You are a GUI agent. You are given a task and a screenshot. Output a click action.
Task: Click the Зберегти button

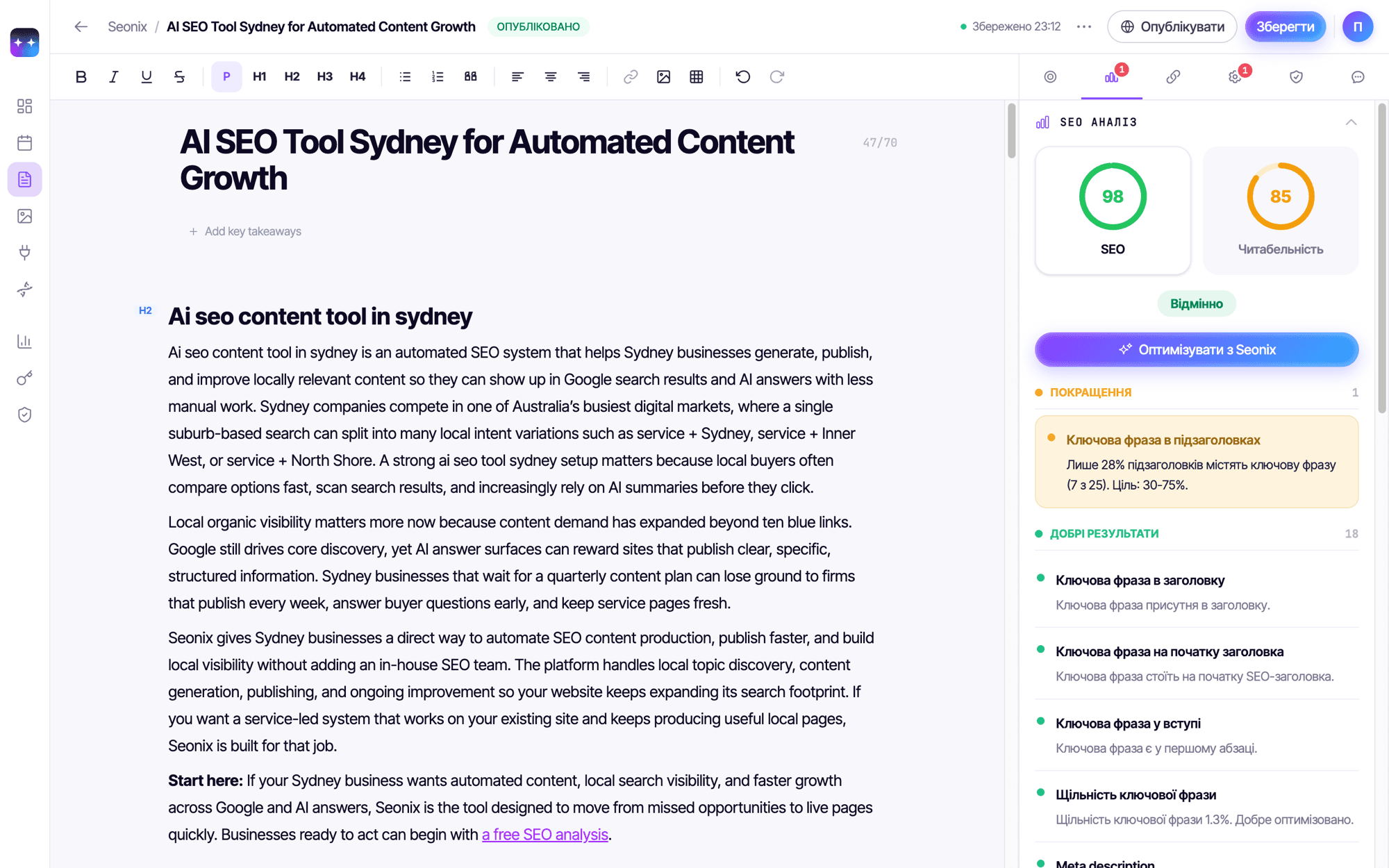click(x=1285, y=26)
